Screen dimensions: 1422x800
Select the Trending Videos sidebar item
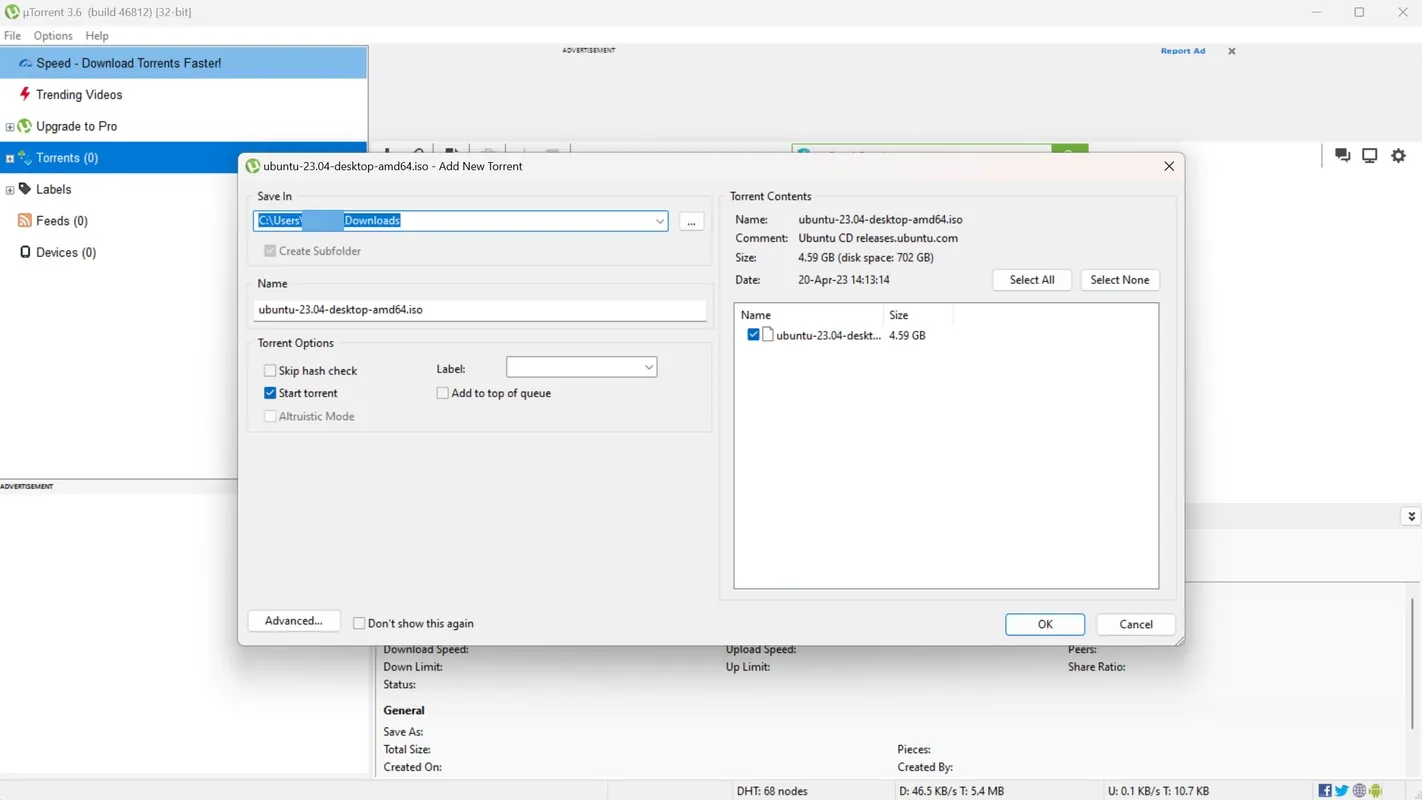click(x=184, y=94)
